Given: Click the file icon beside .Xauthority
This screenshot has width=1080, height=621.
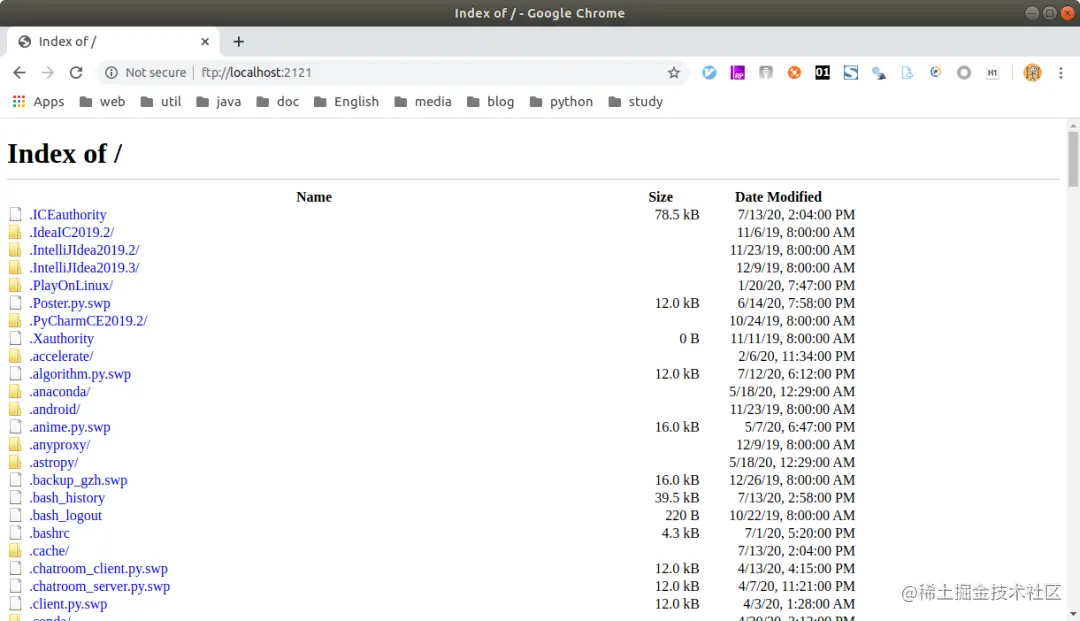Looking at the screenshot, I should pyautogui.click(x=15, y=338).
